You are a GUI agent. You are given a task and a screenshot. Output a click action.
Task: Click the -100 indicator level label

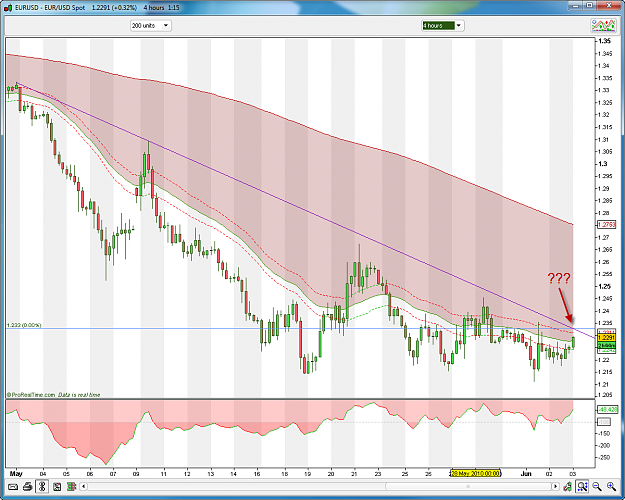pyautogui.click(x=604, y=422)
